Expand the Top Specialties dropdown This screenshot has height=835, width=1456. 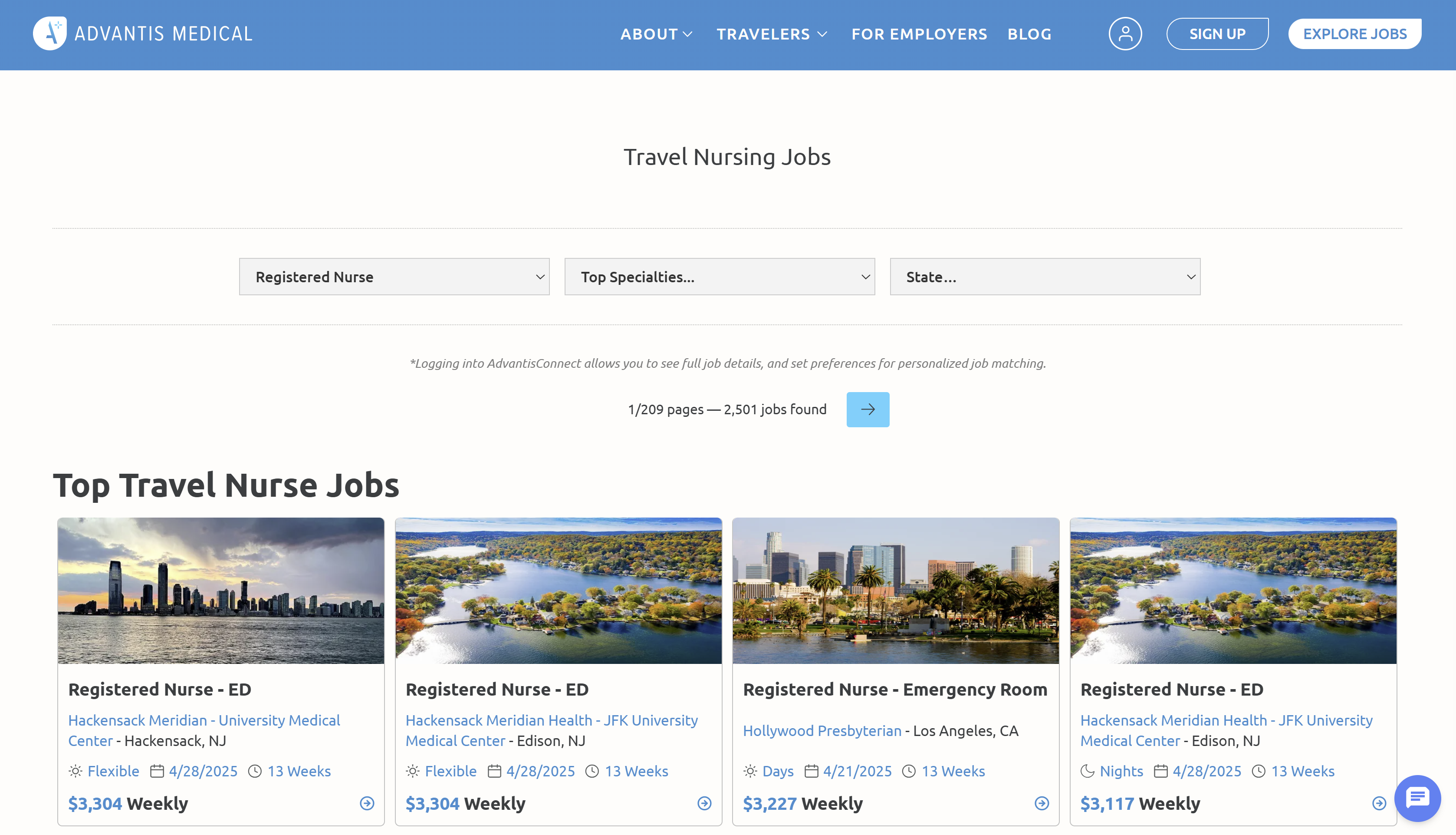pyautogui.click(x=719, y=277)
